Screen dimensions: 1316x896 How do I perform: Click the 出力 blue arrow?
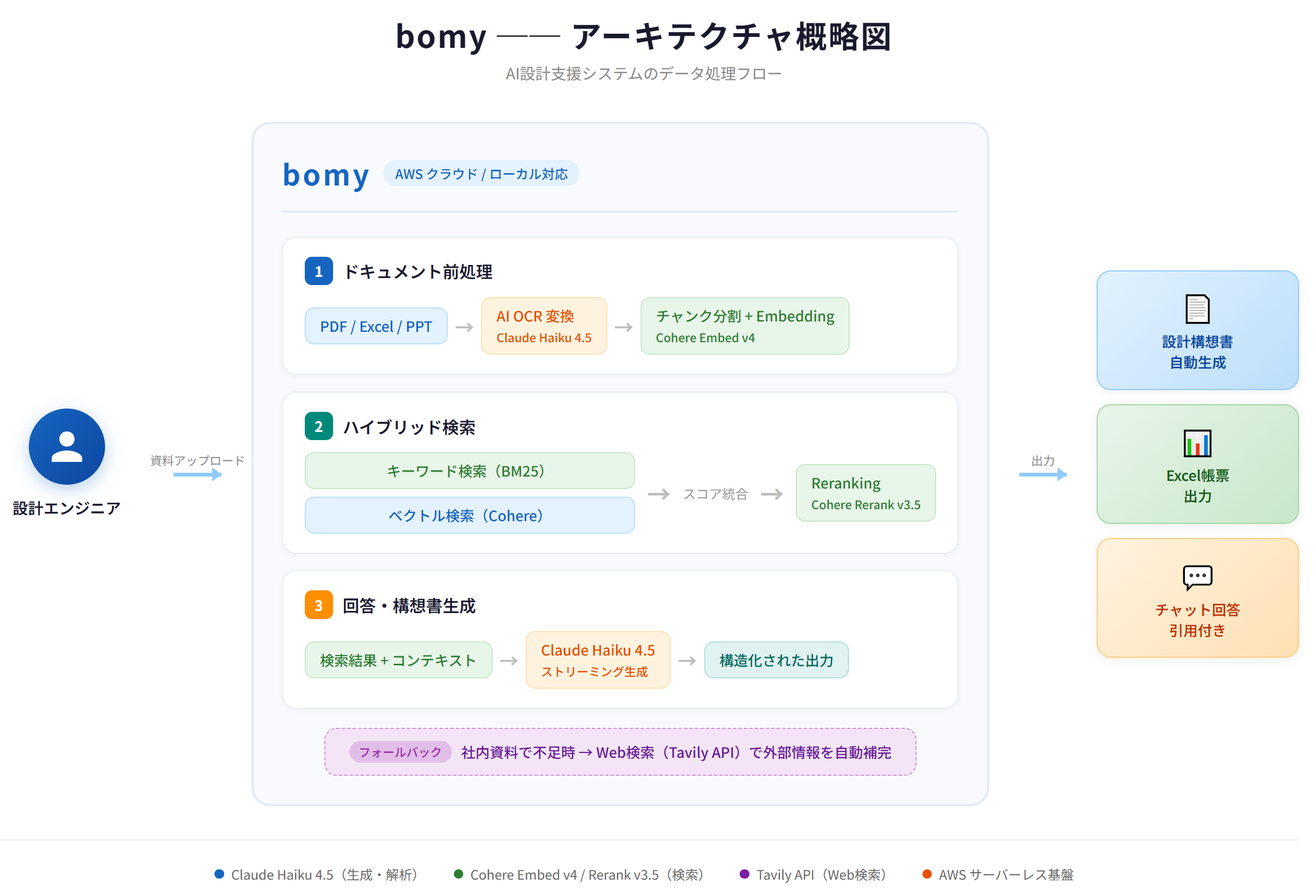[1042, 474]
